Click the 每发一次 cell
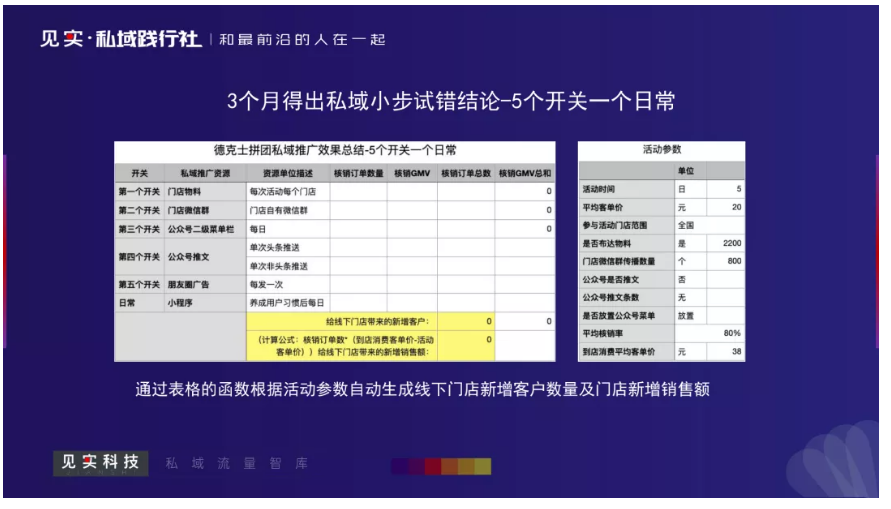This screenshot has height=509, width=891. click(288, 284)
